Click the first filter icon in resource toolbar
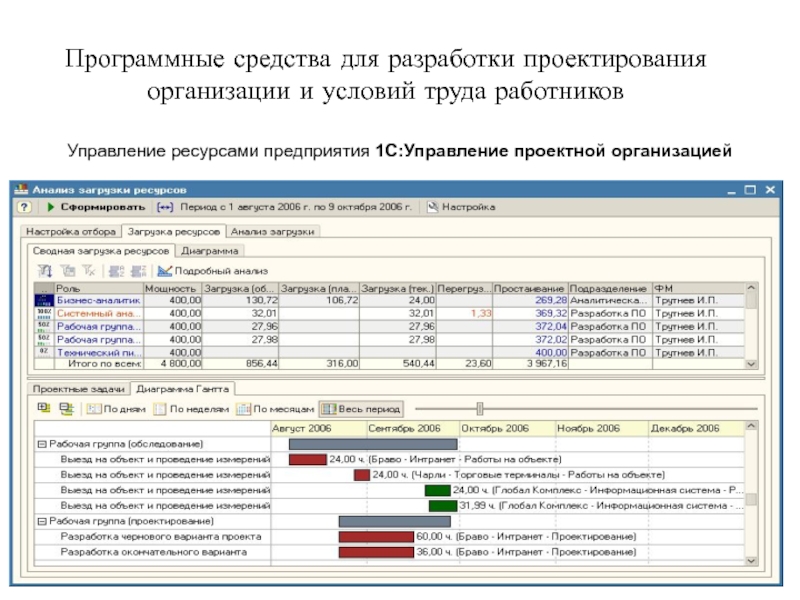 pos(44,270)
